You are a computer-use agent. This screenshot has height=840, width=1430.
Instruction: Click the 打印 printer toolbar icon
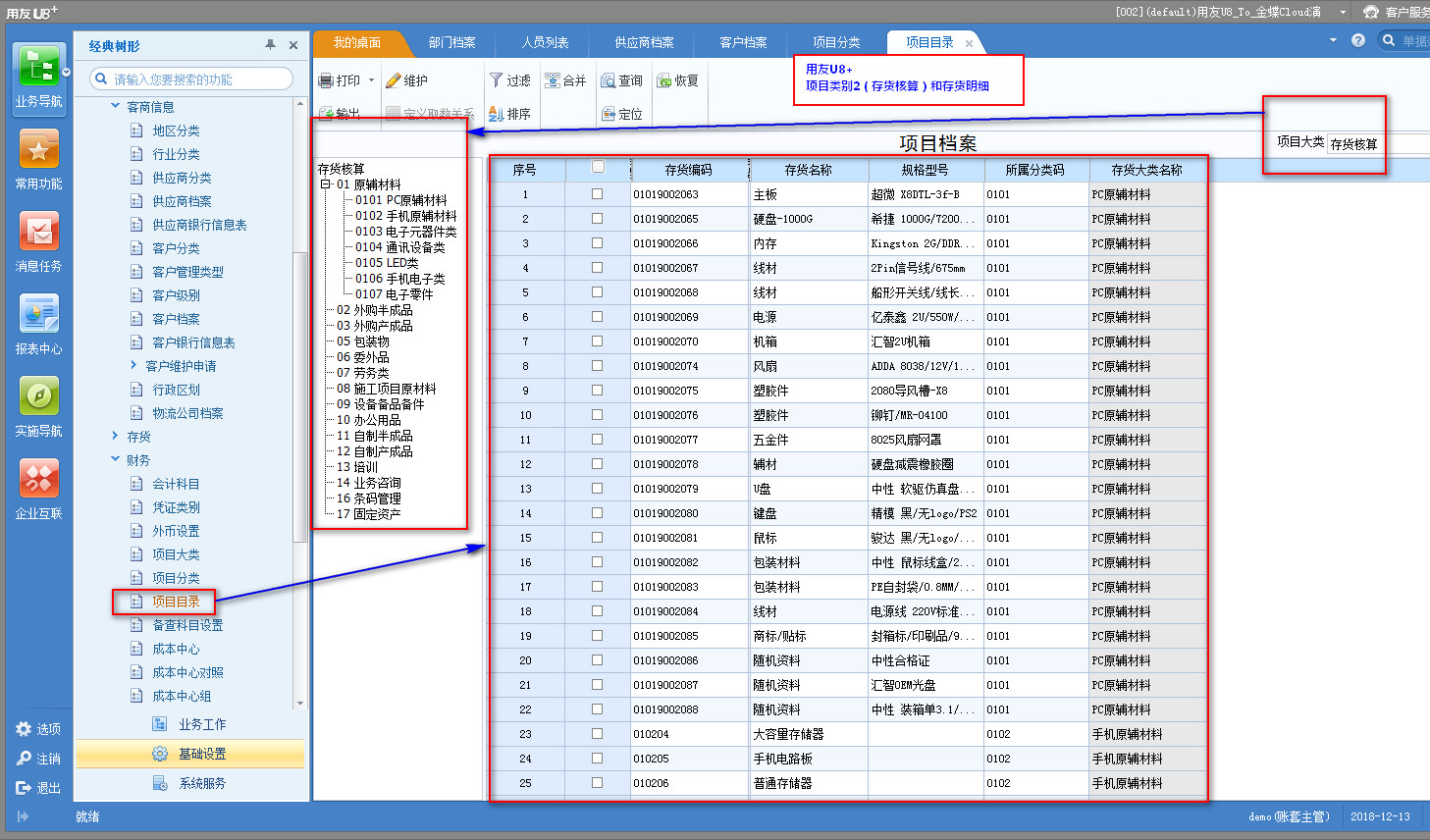[x=327, y=80]
